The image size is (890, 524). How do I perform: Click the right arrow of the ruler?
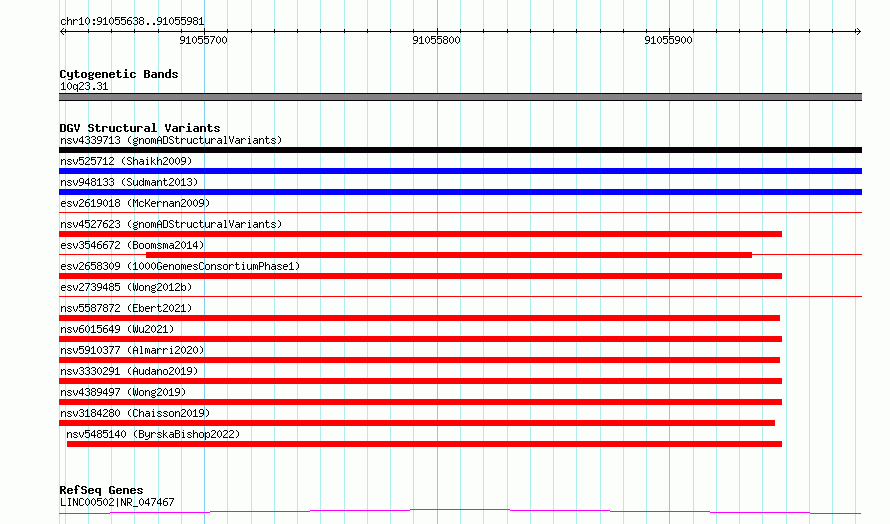[858, 31]
